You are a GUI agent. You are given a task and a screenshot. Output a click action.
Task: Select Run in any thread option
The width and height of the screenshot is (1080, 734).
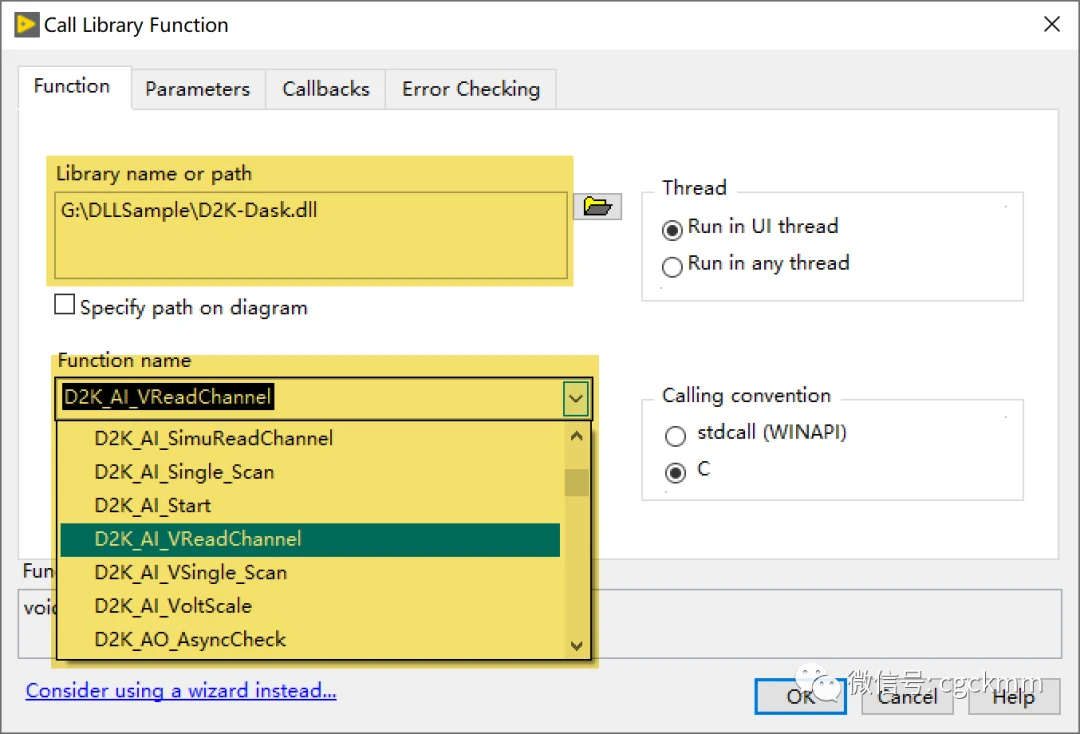(x=673, y=266)
